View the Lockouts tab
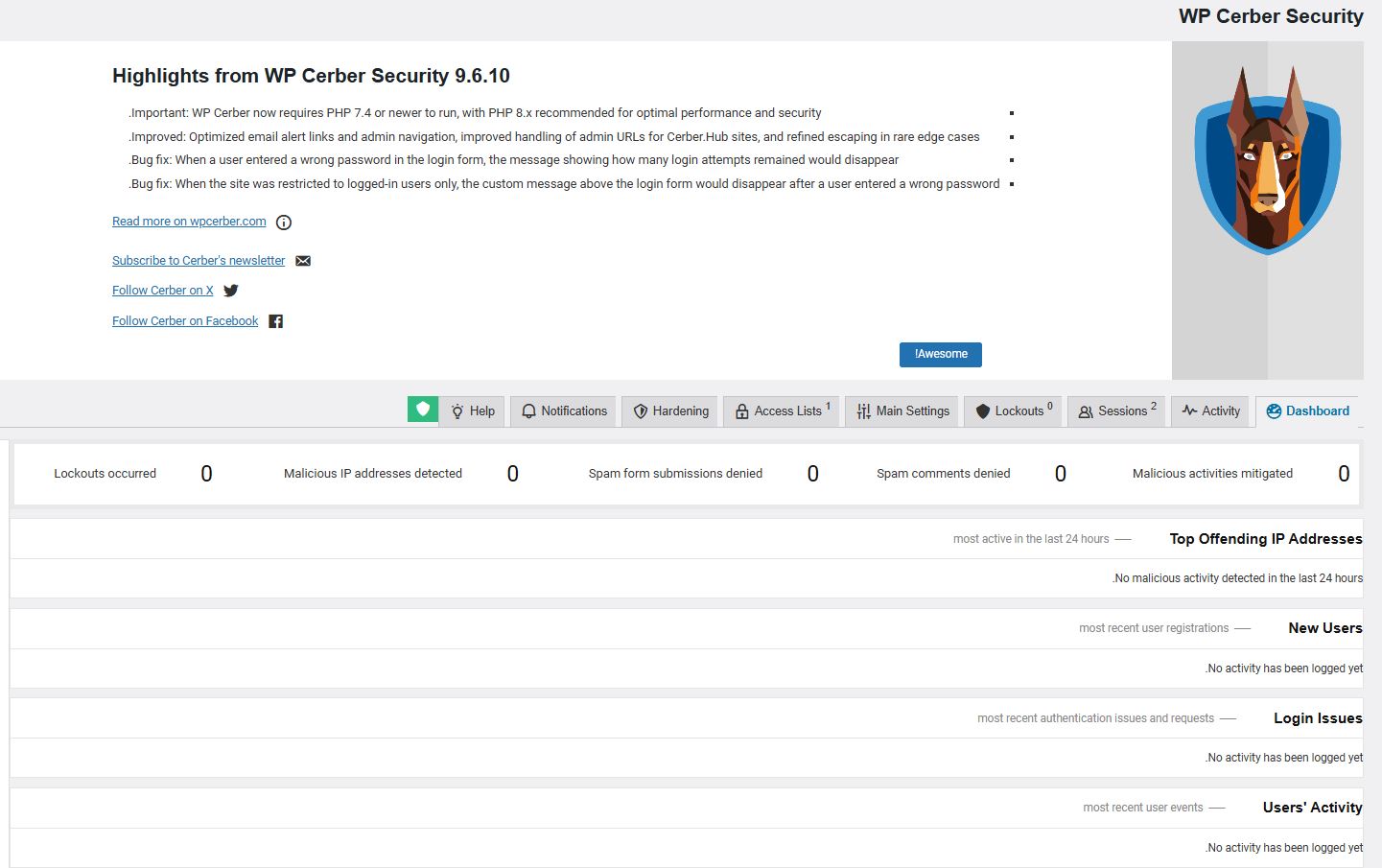 point(1014,411)
